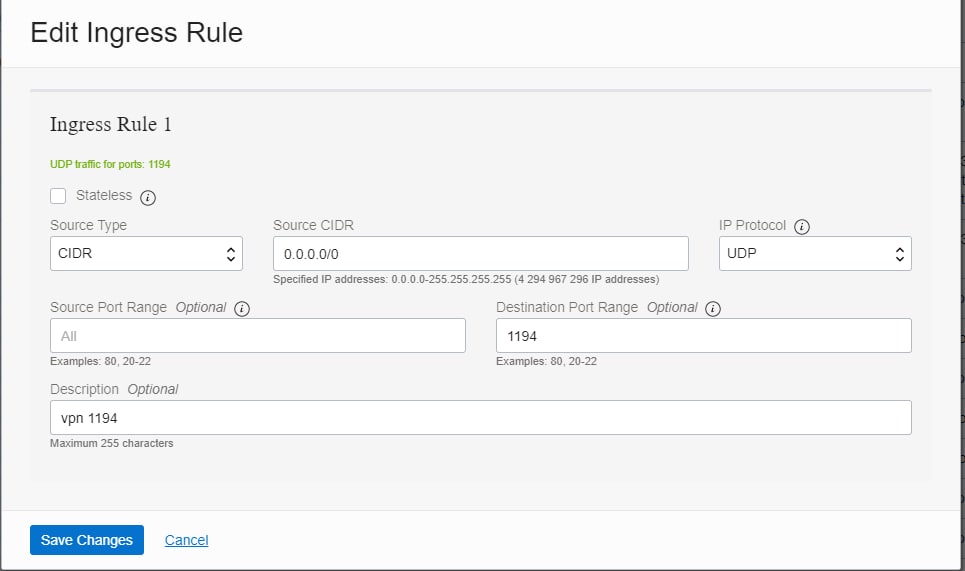Open the IP Protocol UDP dropdown

point(815,254)
